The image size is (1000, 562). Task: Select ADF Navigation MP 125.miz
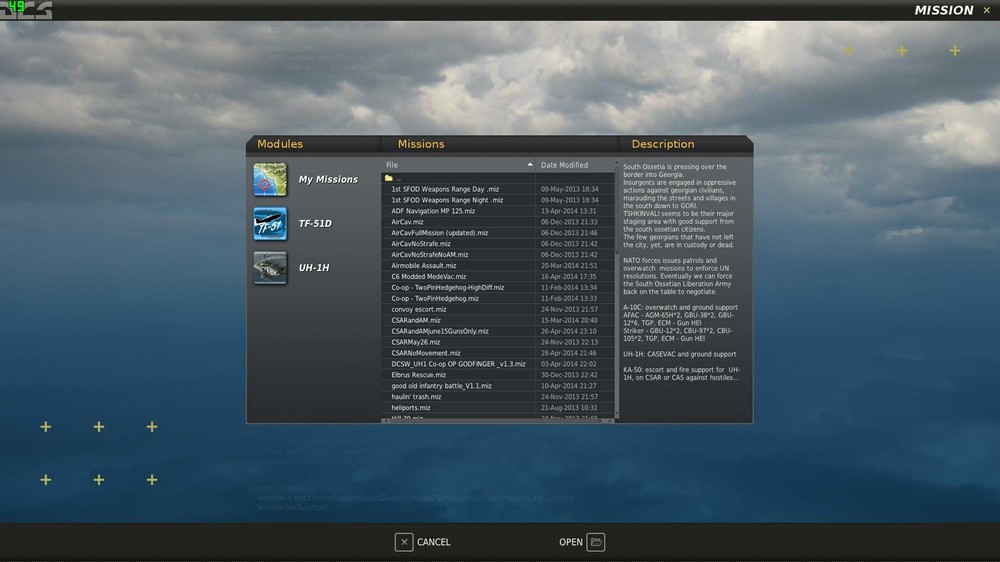pos(433,211)
